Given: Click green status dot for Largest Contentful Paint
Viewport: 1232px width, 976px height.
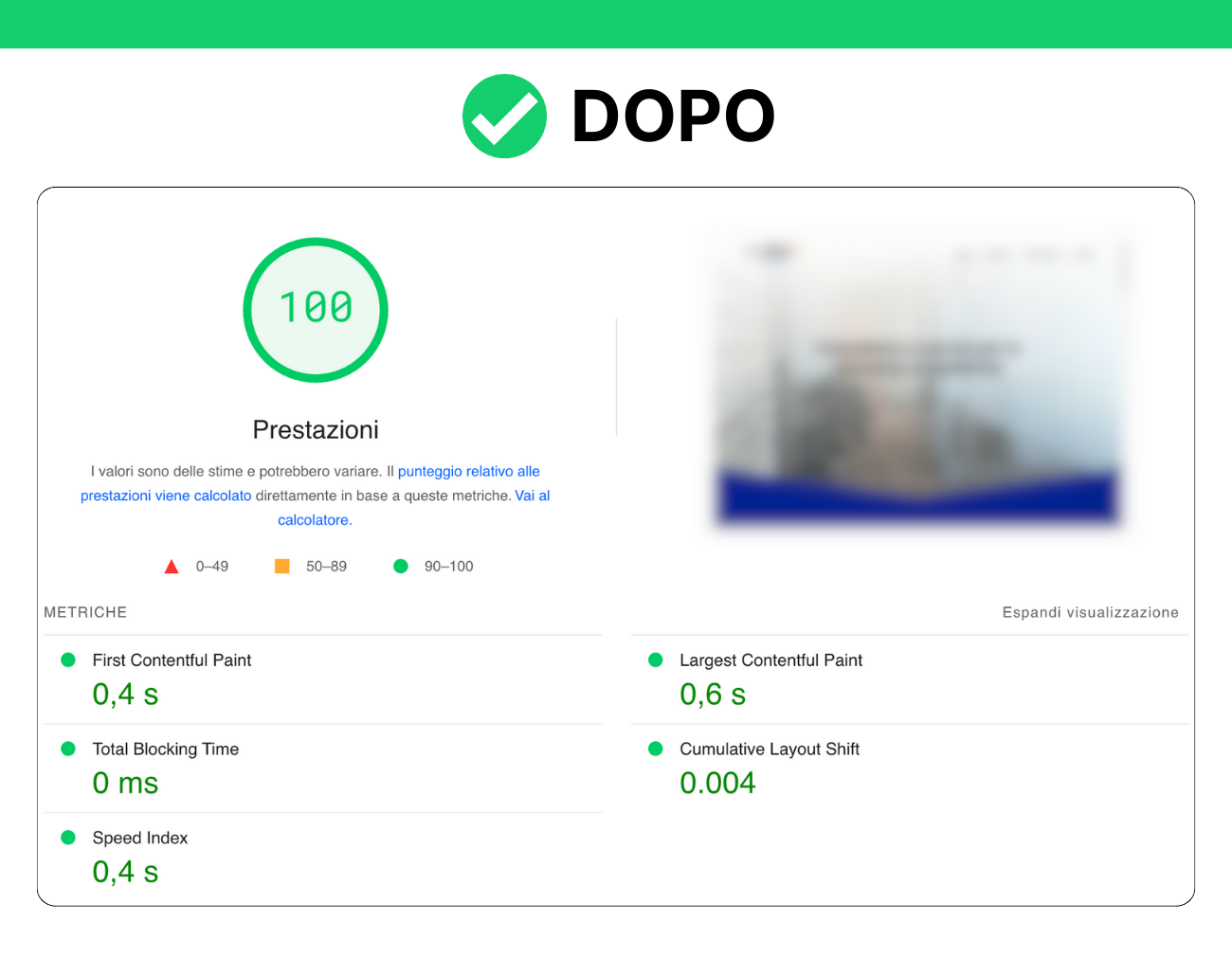Looking at the screenshot, I should click(x=655, y=660).
